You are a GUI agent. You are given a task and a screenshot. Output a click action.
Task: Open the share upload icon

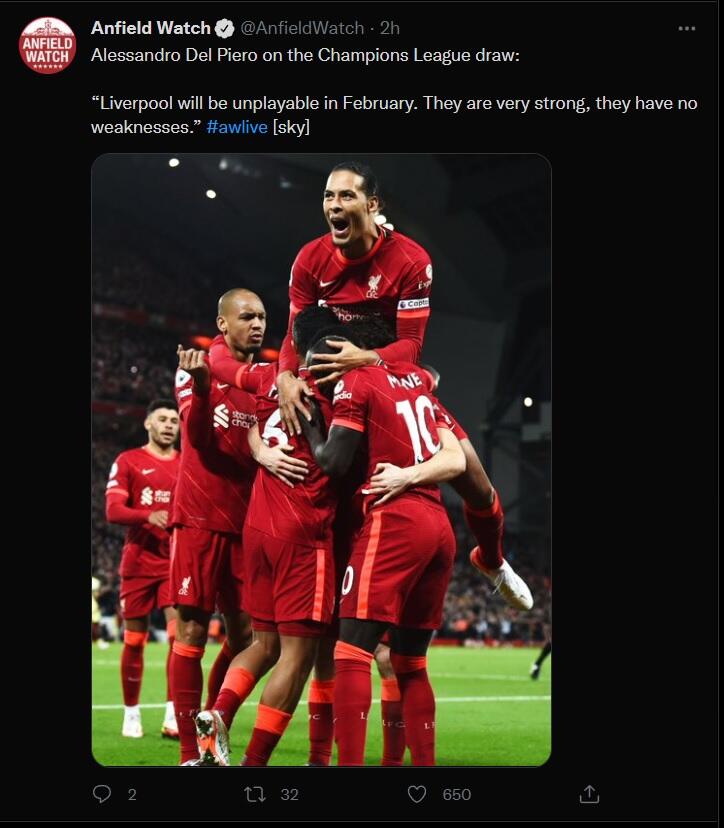tap(589, 794)
